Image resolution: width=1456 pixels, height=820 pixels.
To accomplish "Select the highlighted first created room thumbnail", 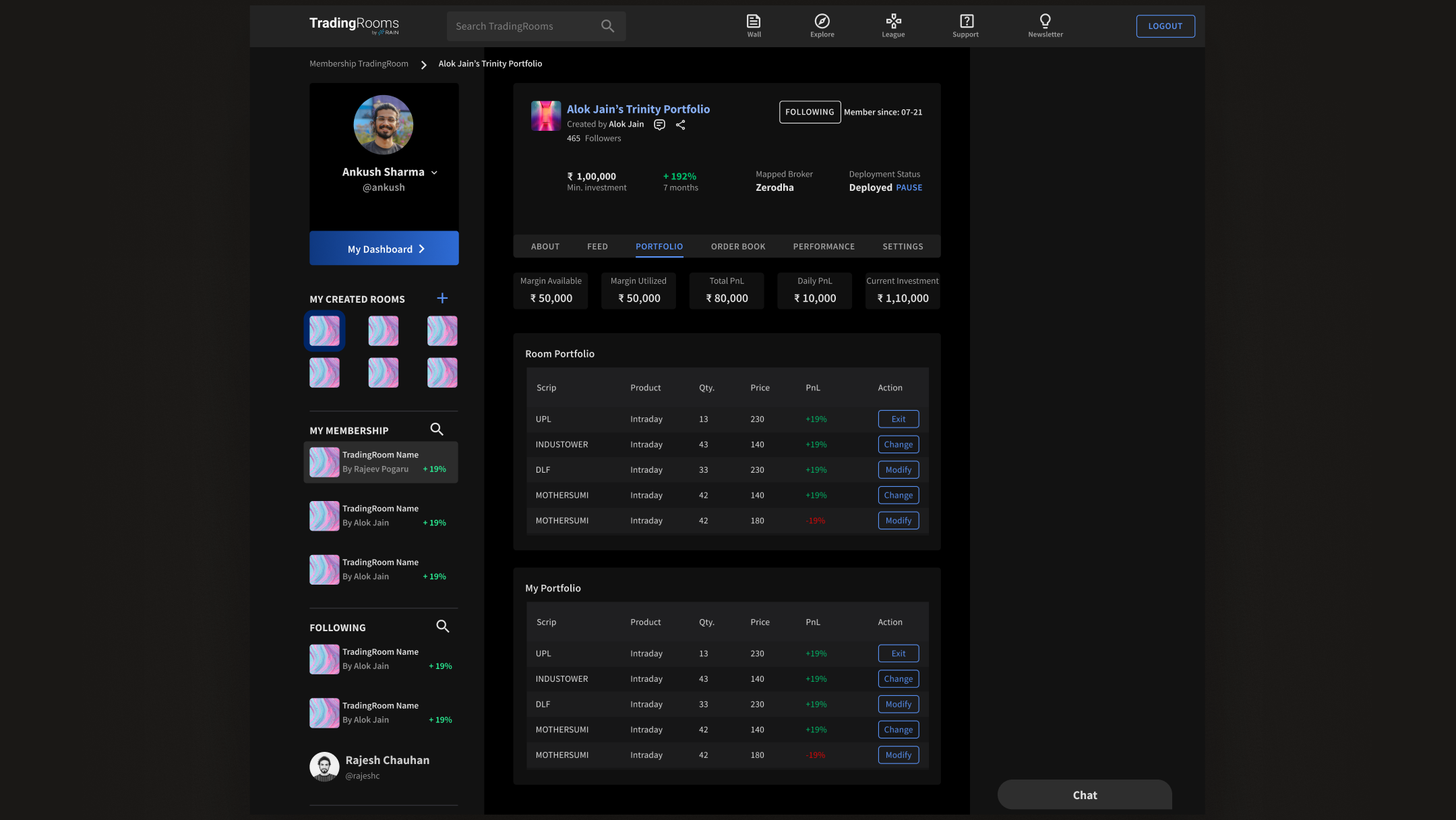I will click(x=324, y=331).
